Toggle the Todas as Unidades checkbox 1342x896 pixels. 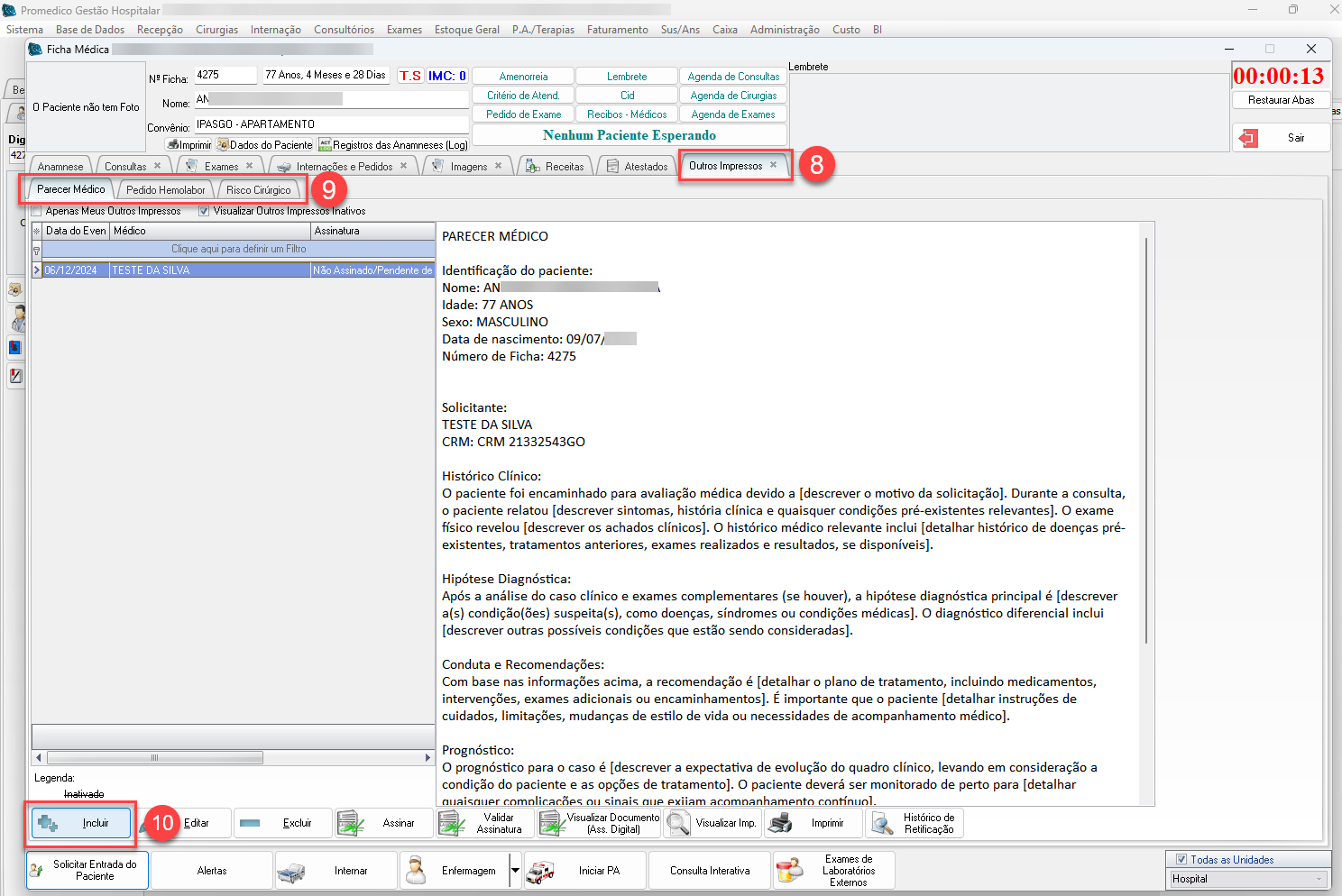[1181, 860]
